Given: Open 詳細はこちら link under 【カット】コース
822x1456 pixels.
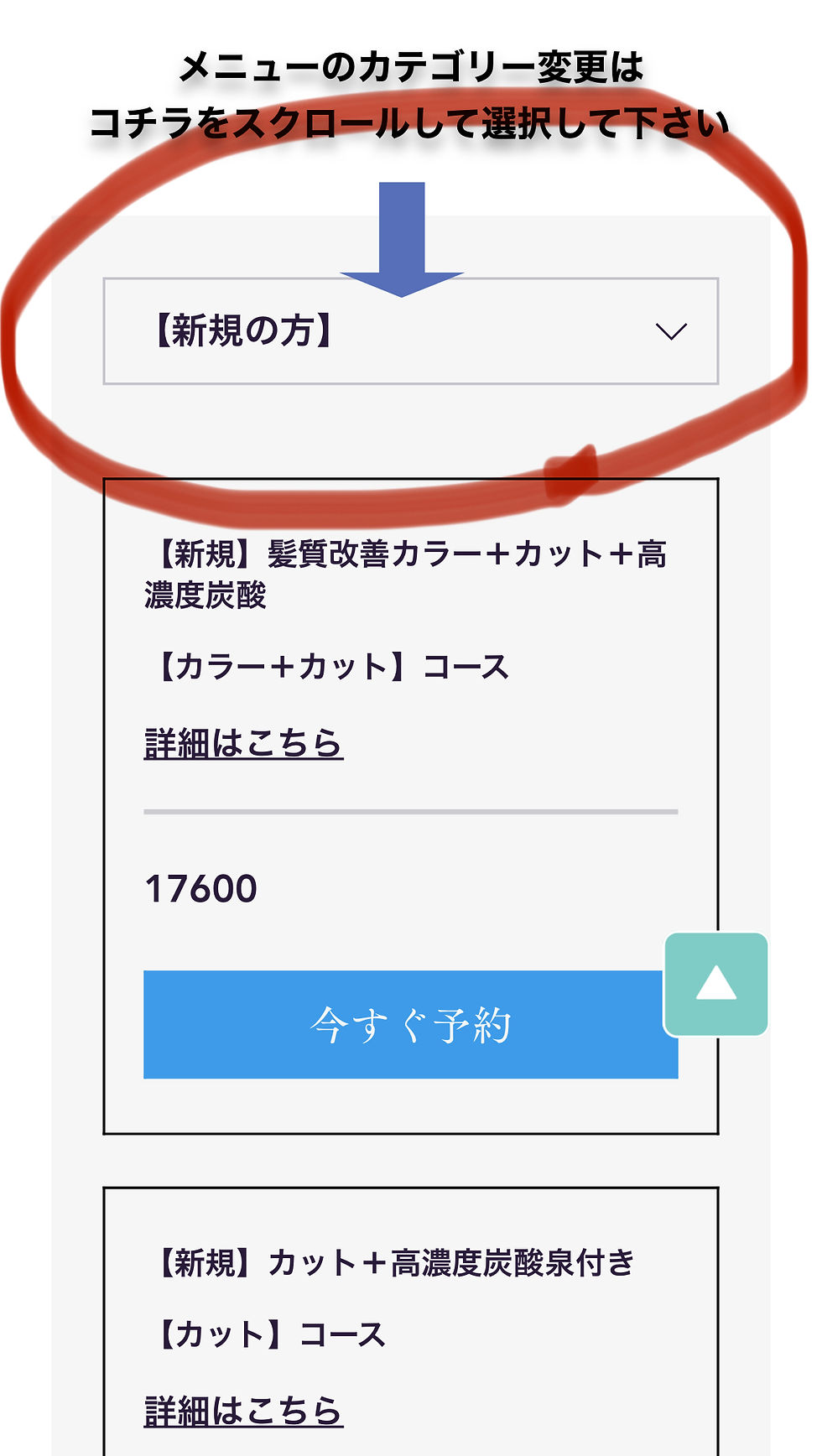Looking at the screenshot, I should pyautogui.click(x=243, y=1410).
